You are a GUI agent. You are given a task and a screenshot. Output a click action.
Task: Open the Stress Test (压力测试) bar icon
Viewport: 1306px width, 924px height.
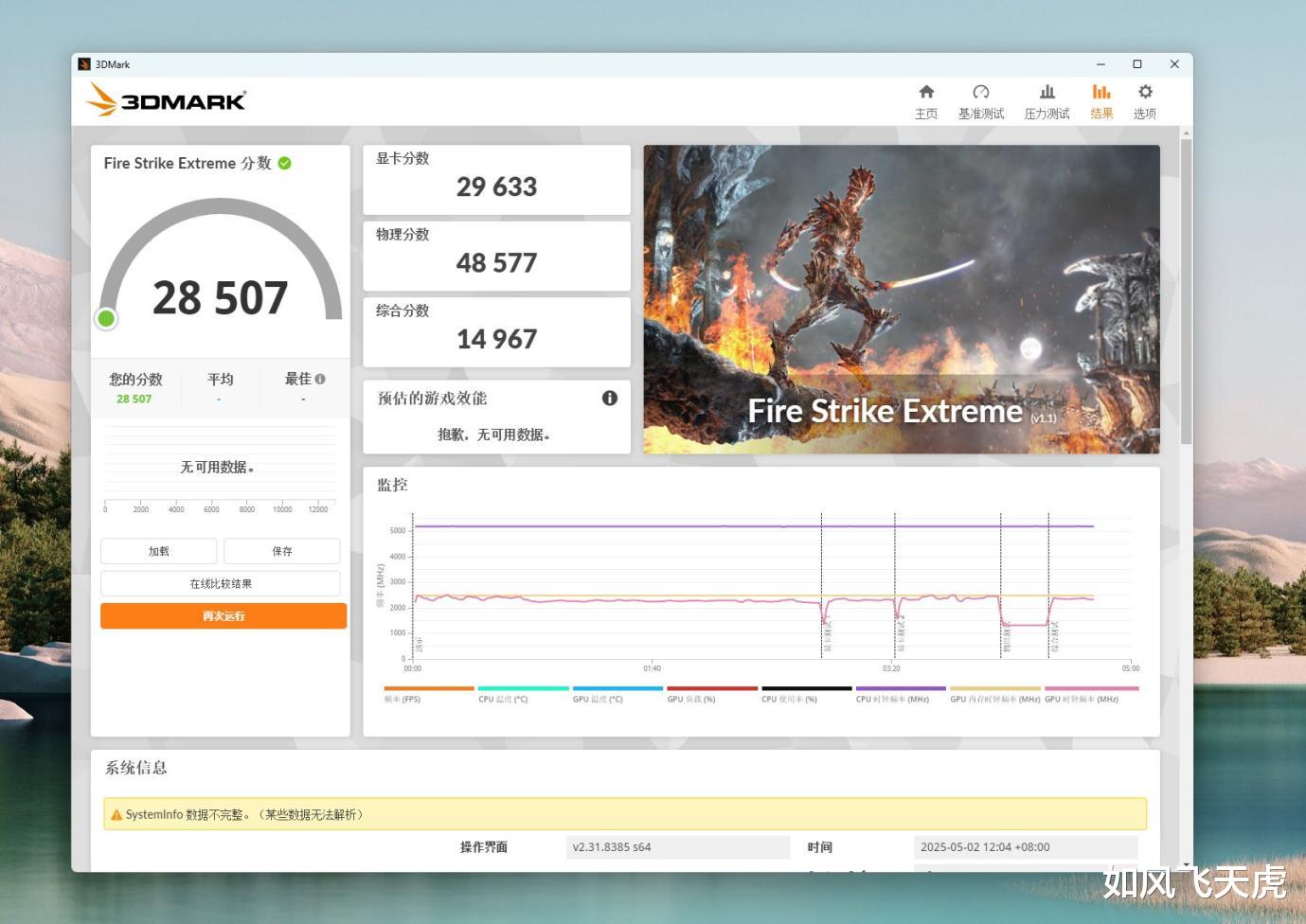pos(1047,92)
